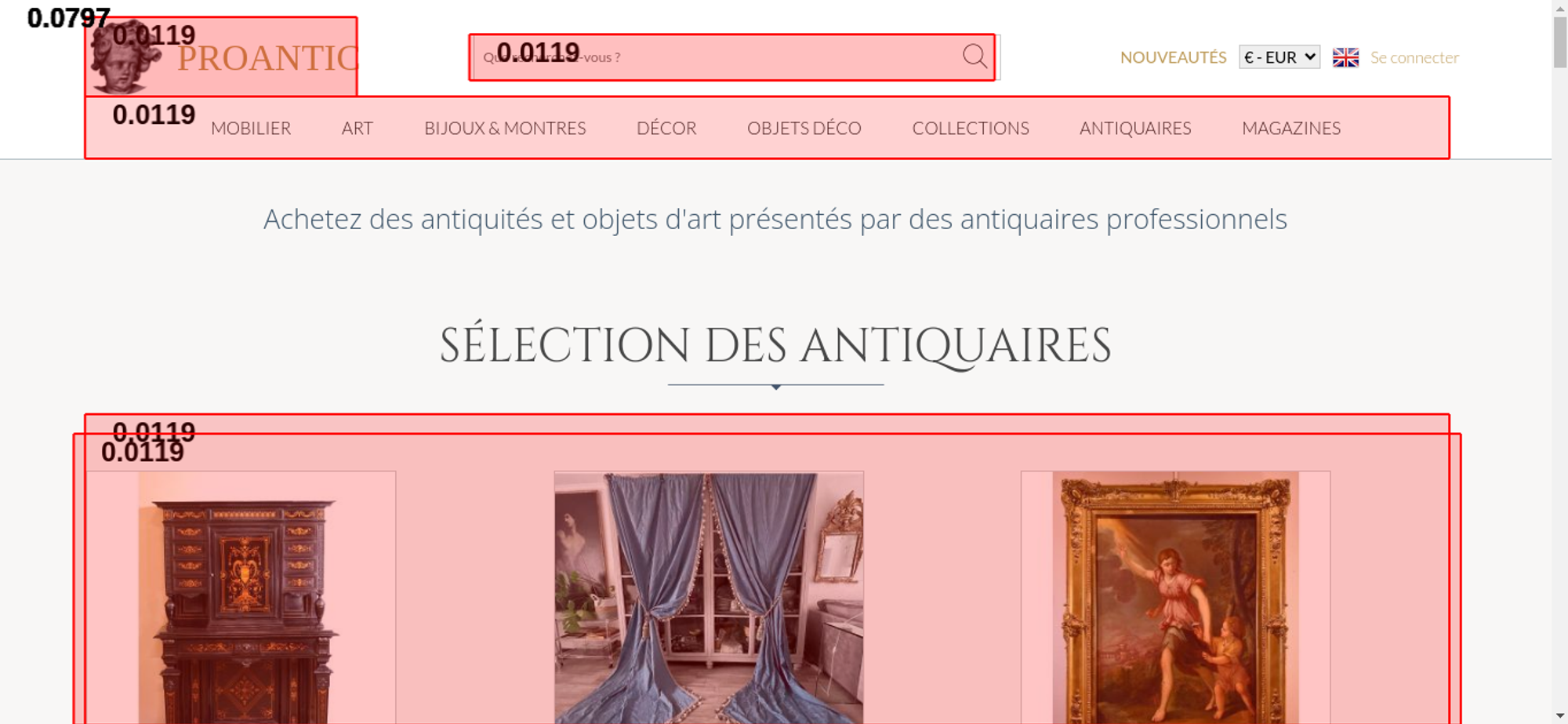Open the € - EUR currency dropdown

point(1279,57)
